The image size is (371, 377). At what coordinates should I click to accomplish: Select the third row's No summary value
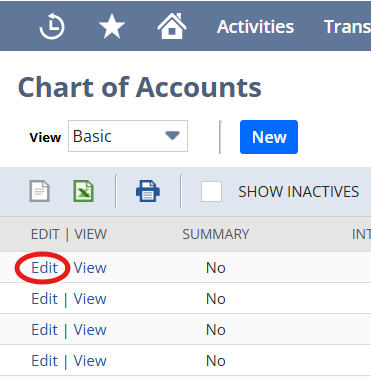pos(216,330)
